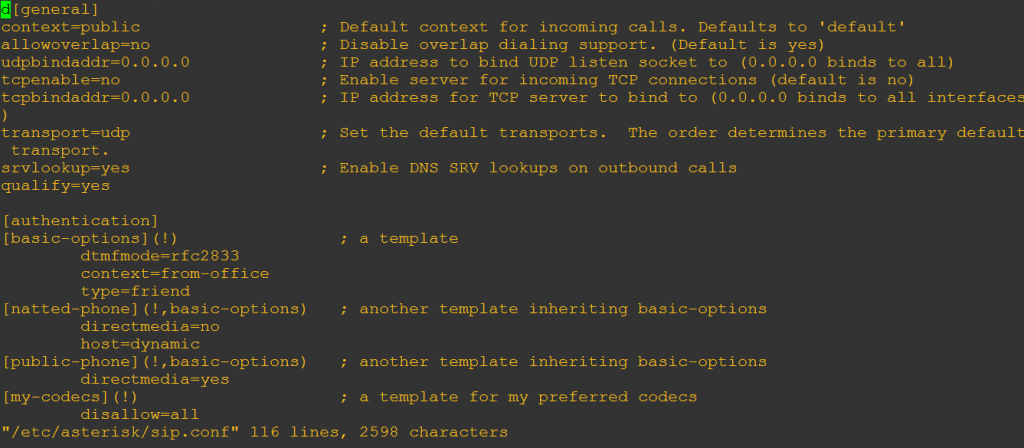Click the context=from-office line
The height and width of the screenshot is (448, 1024).
[x=175, y=274]
